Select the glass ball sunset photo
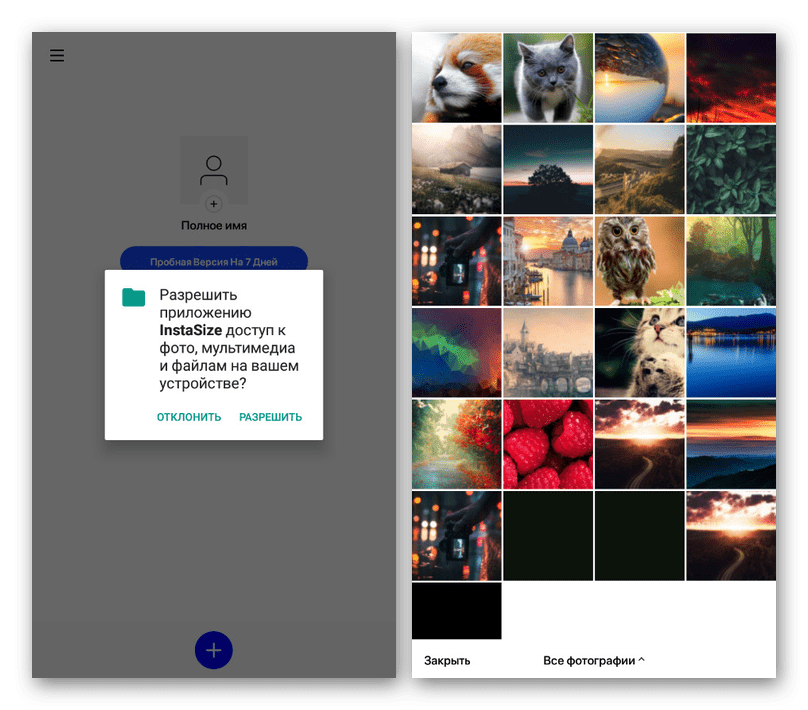 tap(639, 78)
